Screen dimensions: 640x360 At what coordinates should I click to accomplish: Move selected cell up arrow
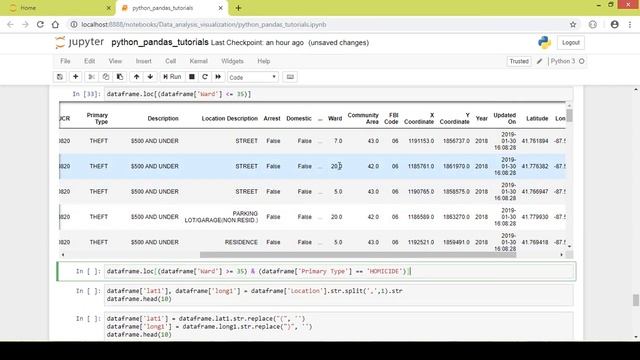(136, 77)
